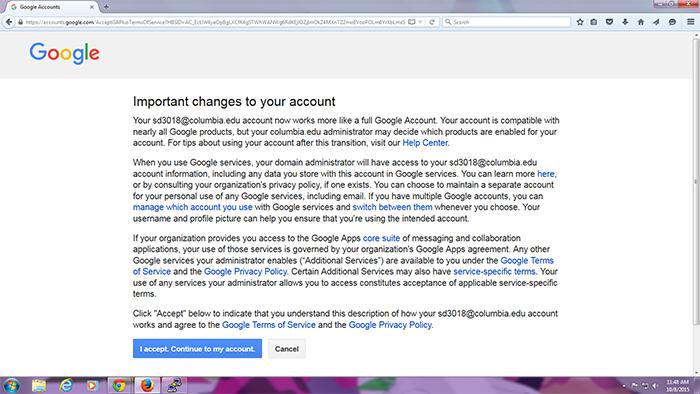Click the 'Important changes to your account' heading
Screen dimensions: 700x394
(234, 101)
